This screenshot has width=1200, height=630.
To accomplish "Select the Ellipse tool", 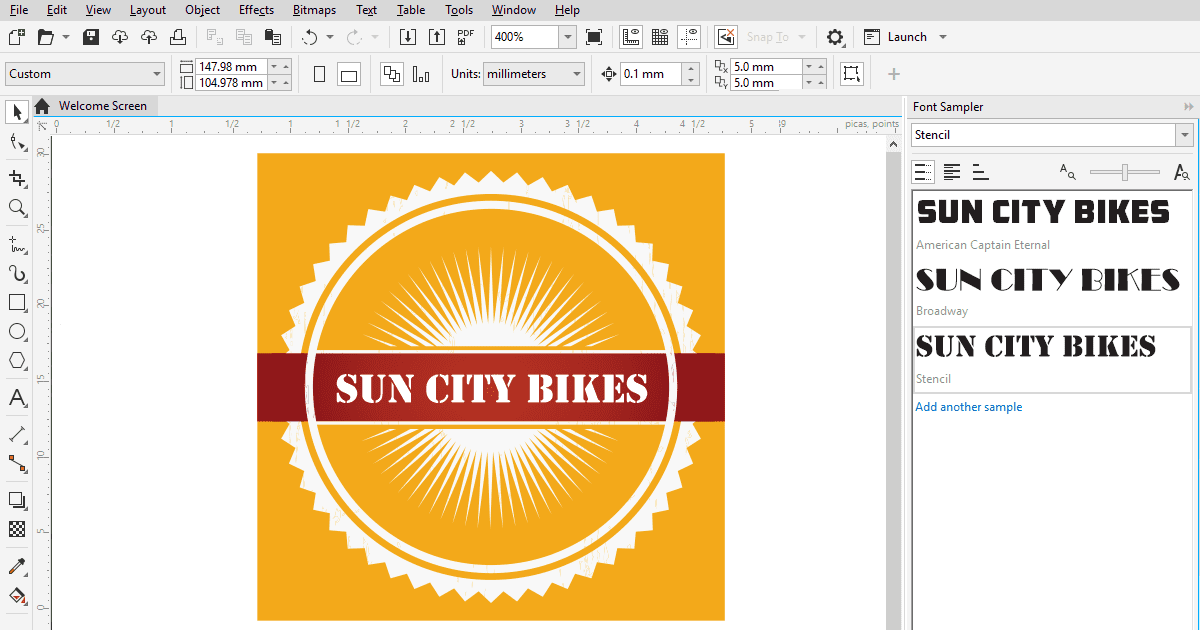I will coord(16,332).
